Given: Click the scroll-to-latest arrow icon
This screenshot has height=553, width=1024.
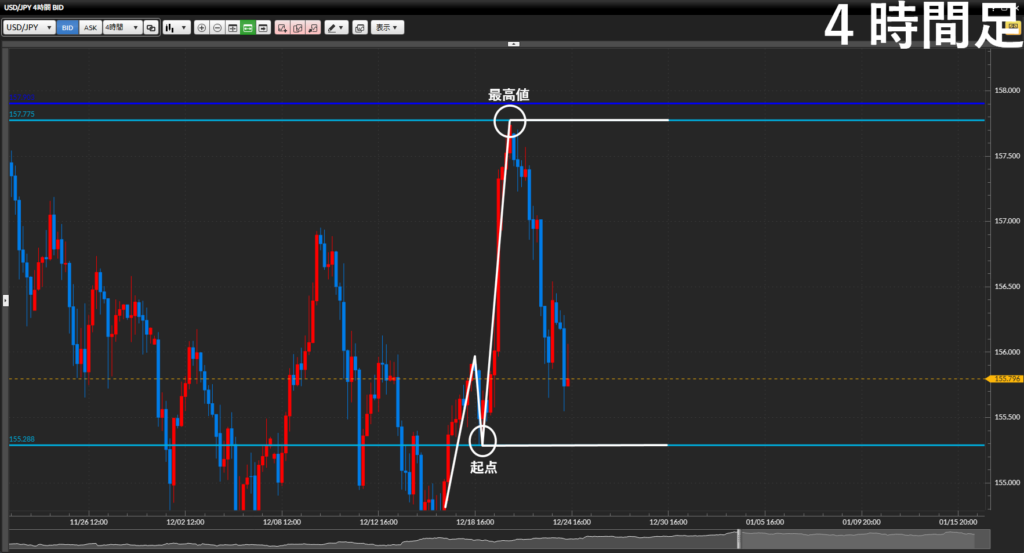Looking at the screenshot, I should click(x=263, y=28).
